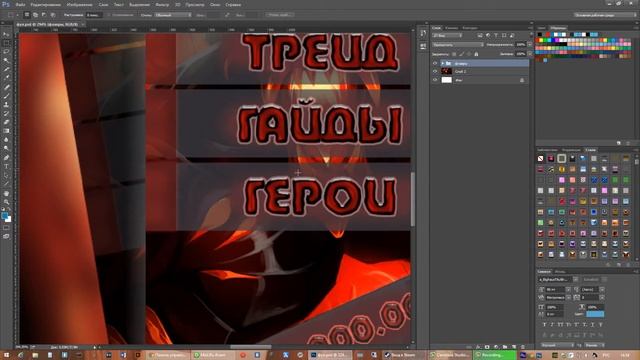This screenshot has width=640, height=360.
Task: Select the Gradient tool
Action: tap(6, 131)
